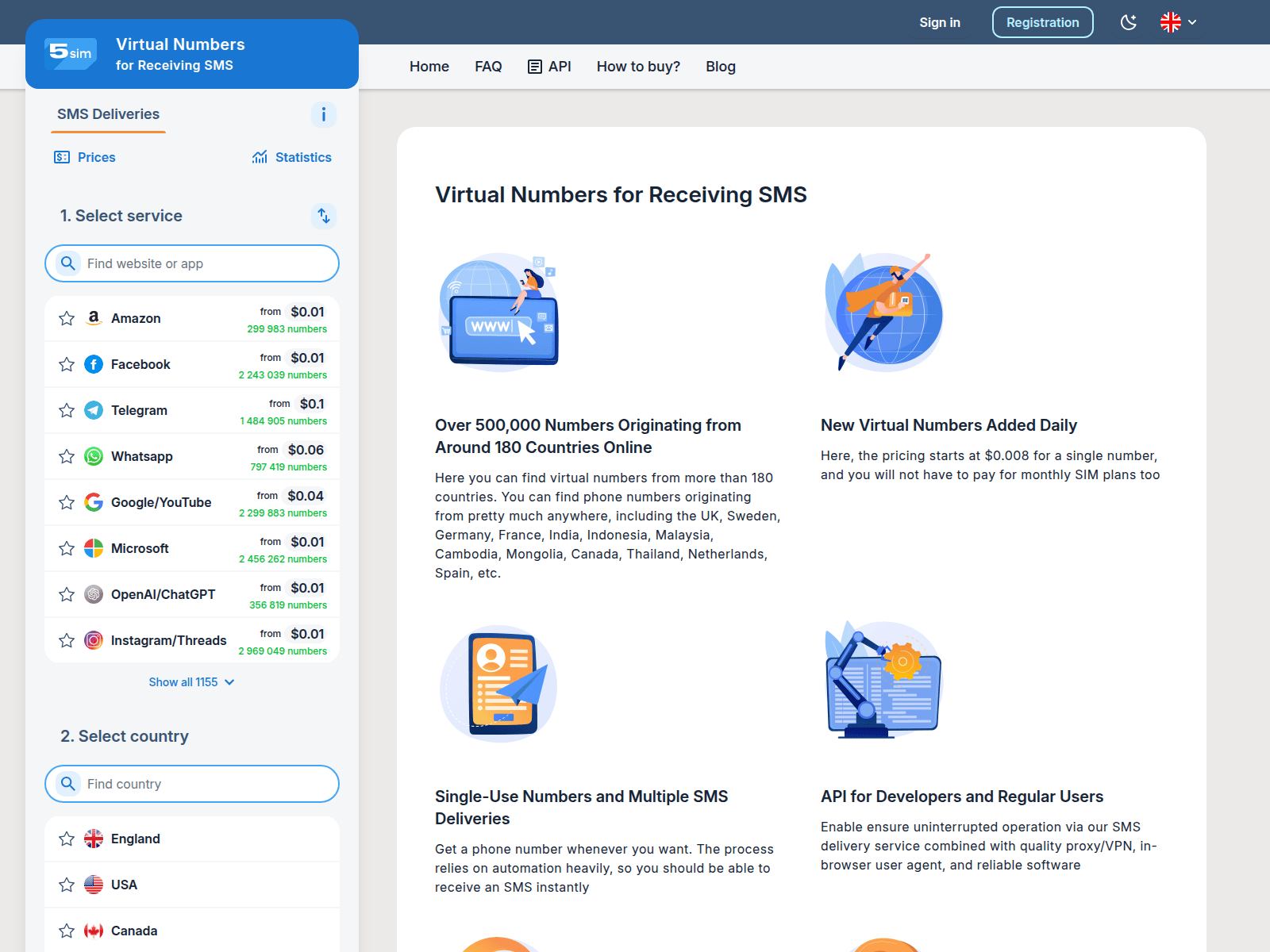Click the tablet paper plane illustration

498,683
